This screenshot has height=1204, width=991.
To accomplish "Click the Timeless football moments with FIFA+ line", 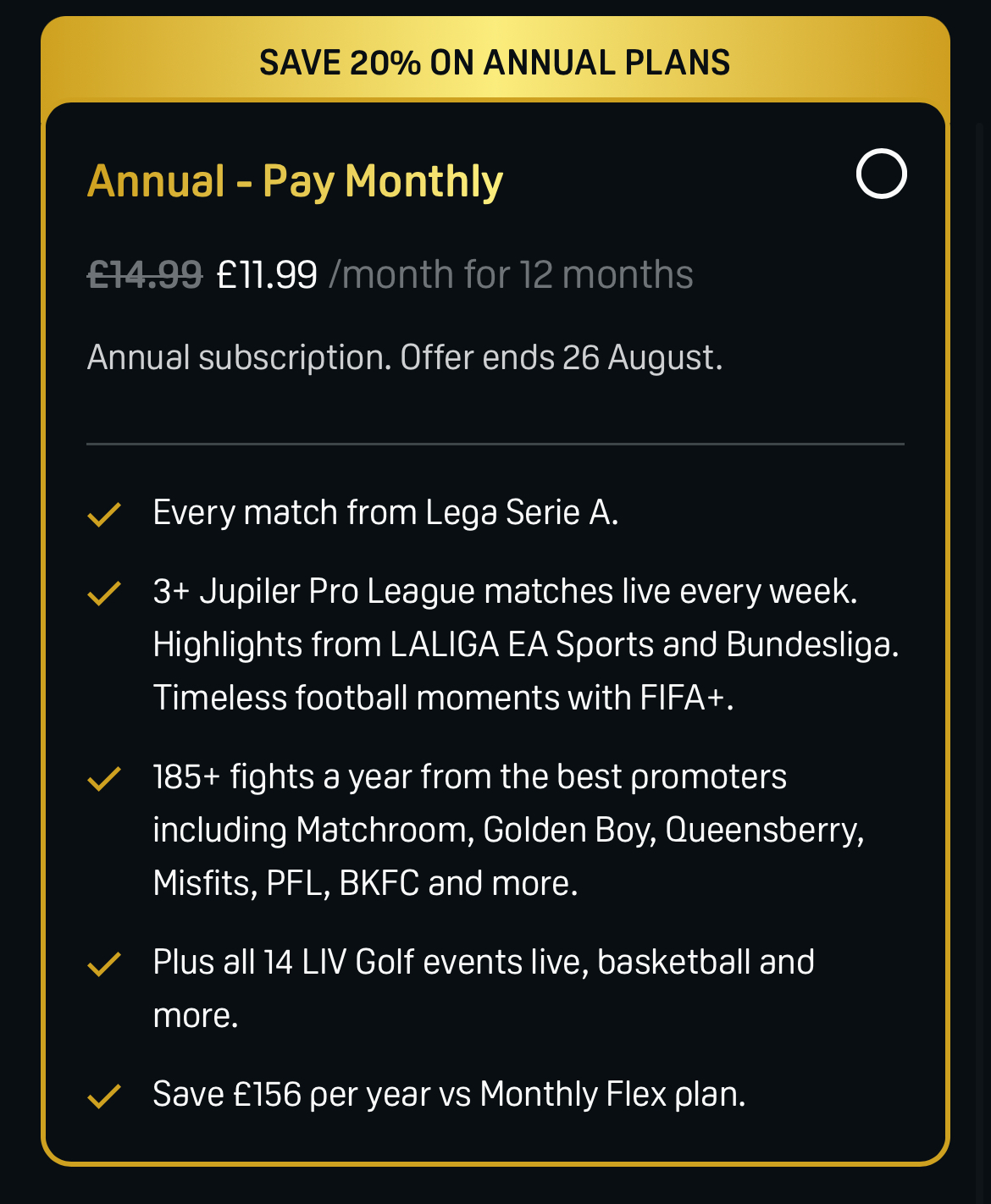I will [443, 699].
